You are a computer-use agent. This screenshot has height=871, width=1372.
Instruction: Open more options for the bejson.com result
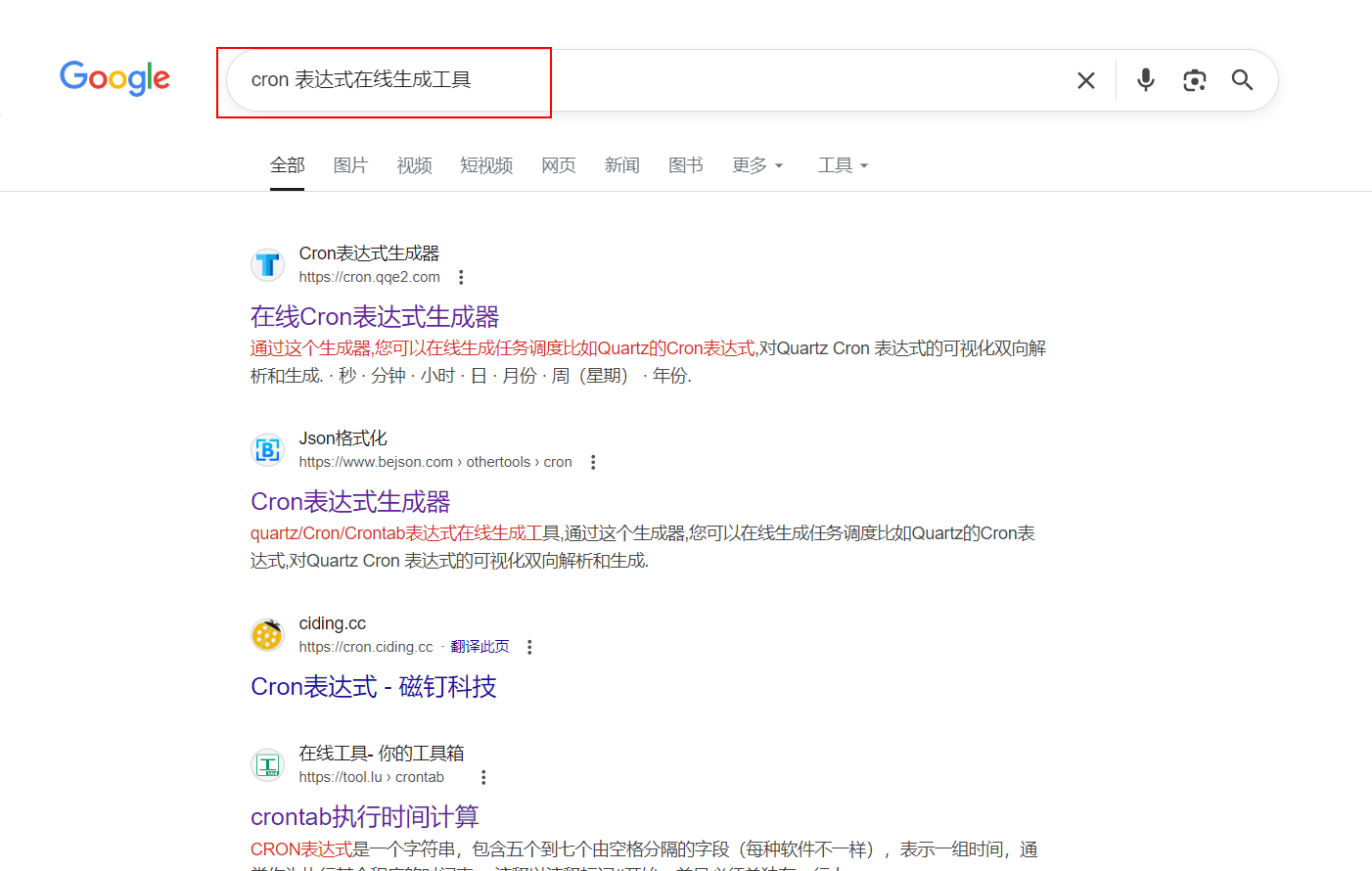(x=593, y=462)
